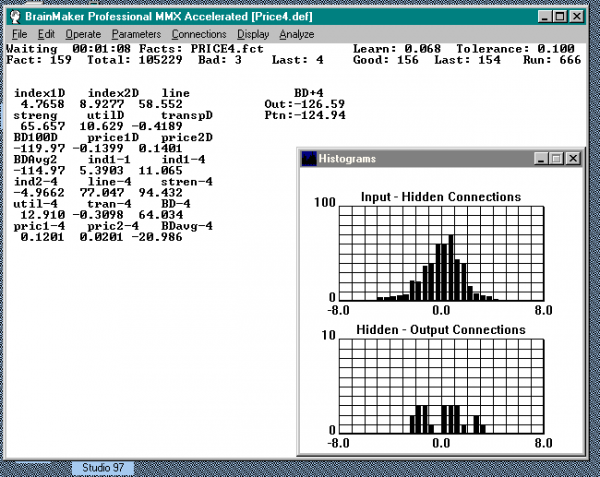Click the Bad: 3 status text

(x=220, y=60)
